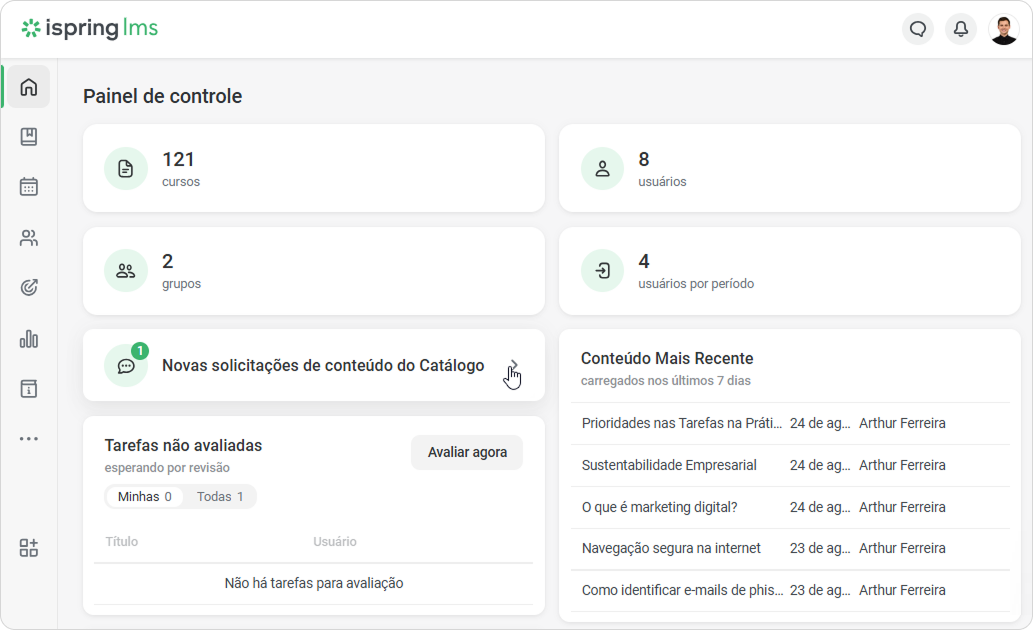1033x630 pixels.
Task: Open the reports bar chart icon
Action: (28, 339)
